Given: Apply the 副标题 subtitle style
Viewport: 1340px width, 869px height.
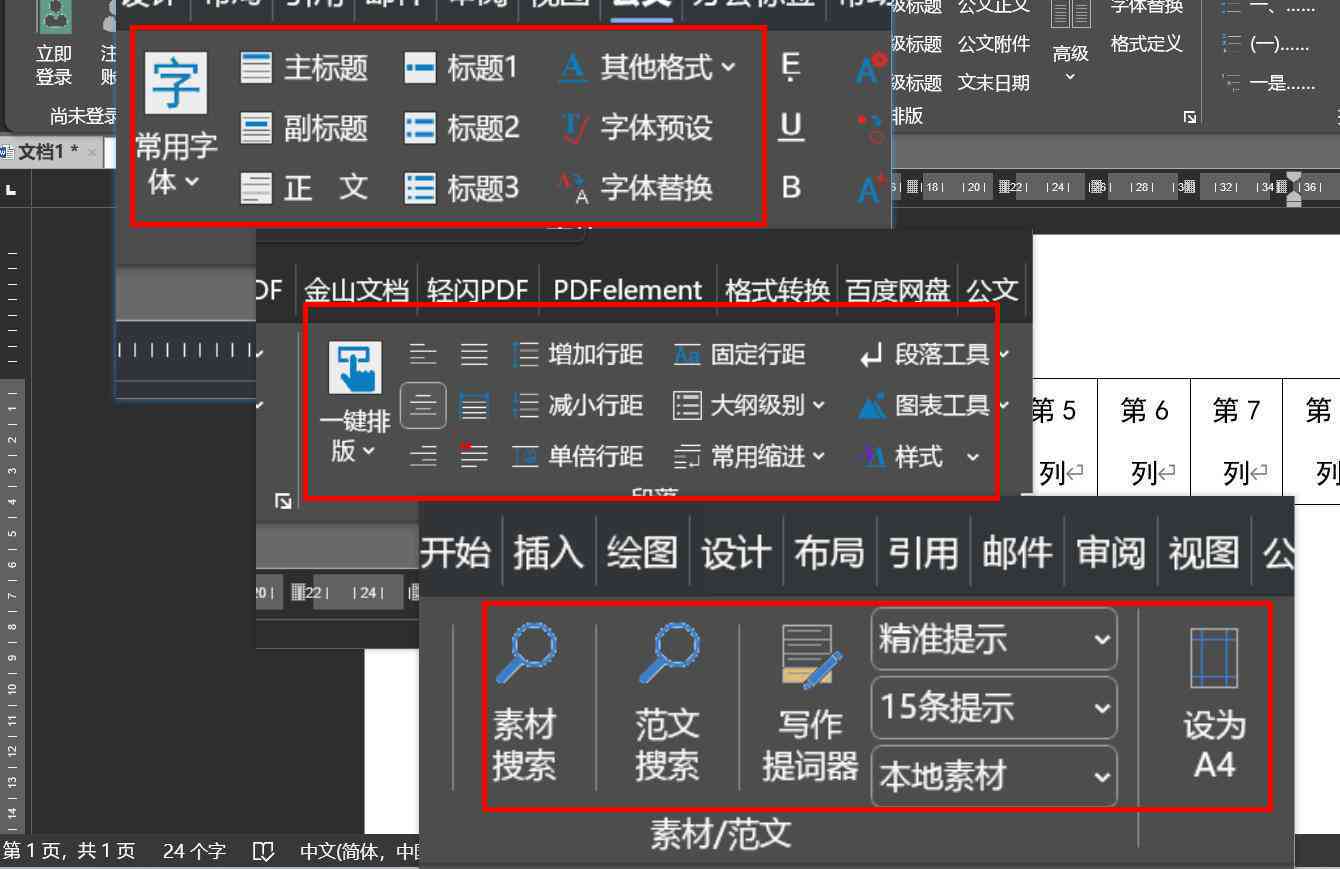Looking at the screenshot, I should pos(304,128).
